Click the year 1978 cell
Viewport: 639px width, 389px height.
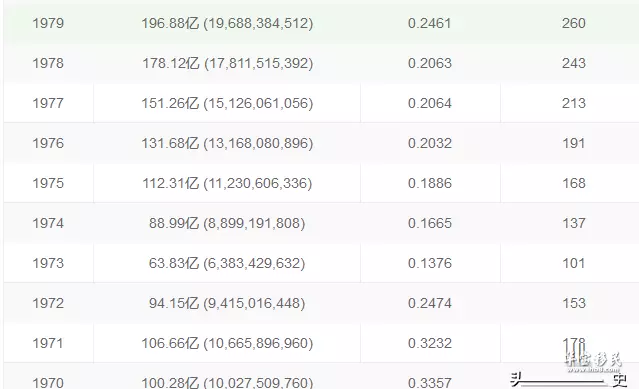(48, 63)
